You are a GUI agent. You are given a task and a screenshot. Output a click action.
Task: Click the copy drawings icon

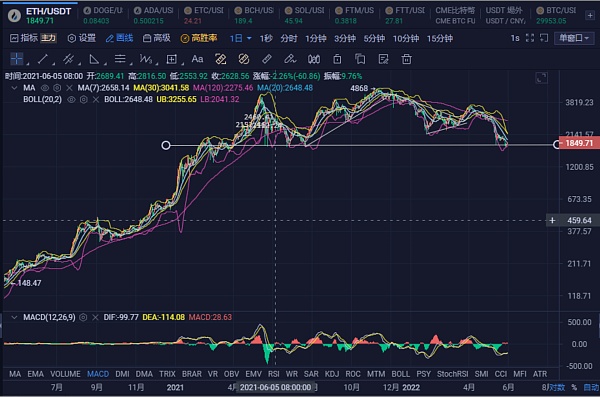coord(360,59)
